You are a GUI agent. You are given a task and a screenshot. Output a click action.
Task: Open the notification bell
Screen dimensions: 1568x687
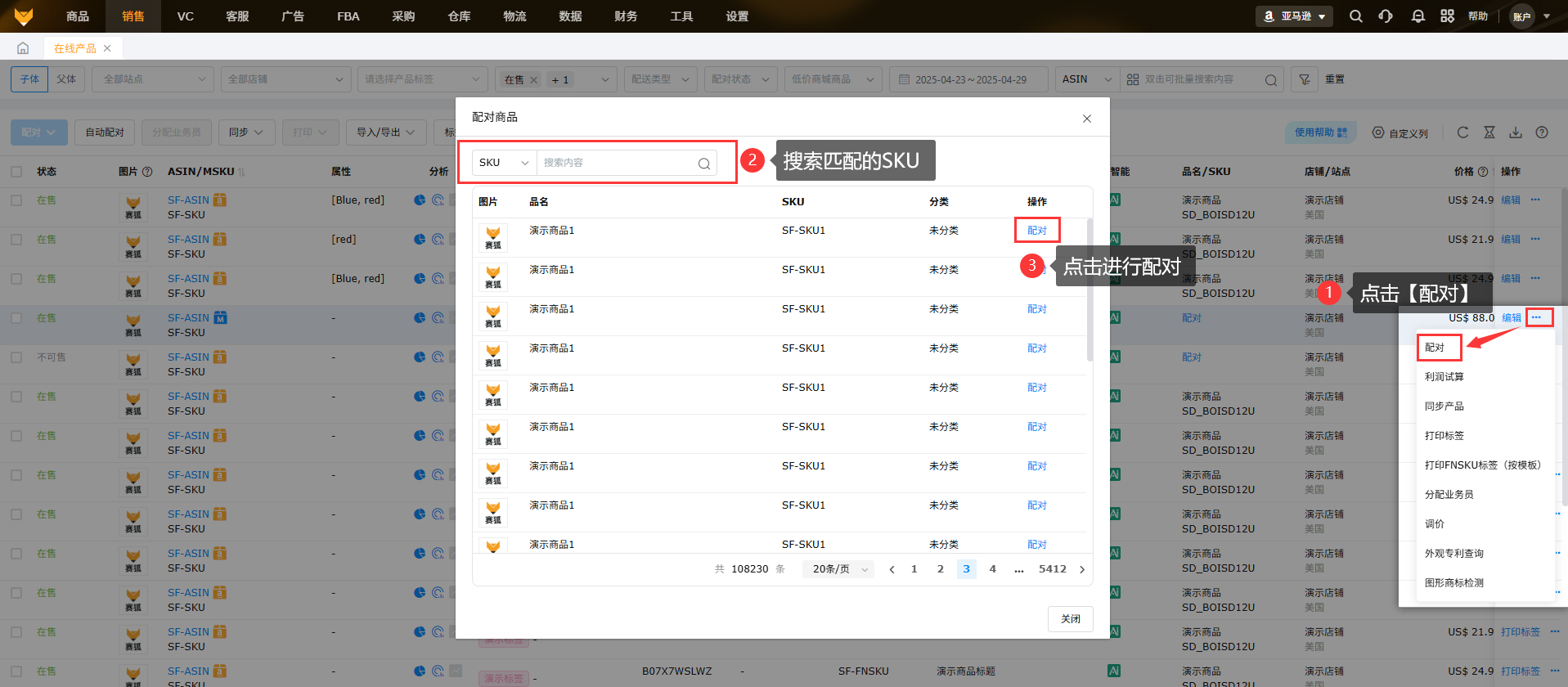pos(1417,16)
